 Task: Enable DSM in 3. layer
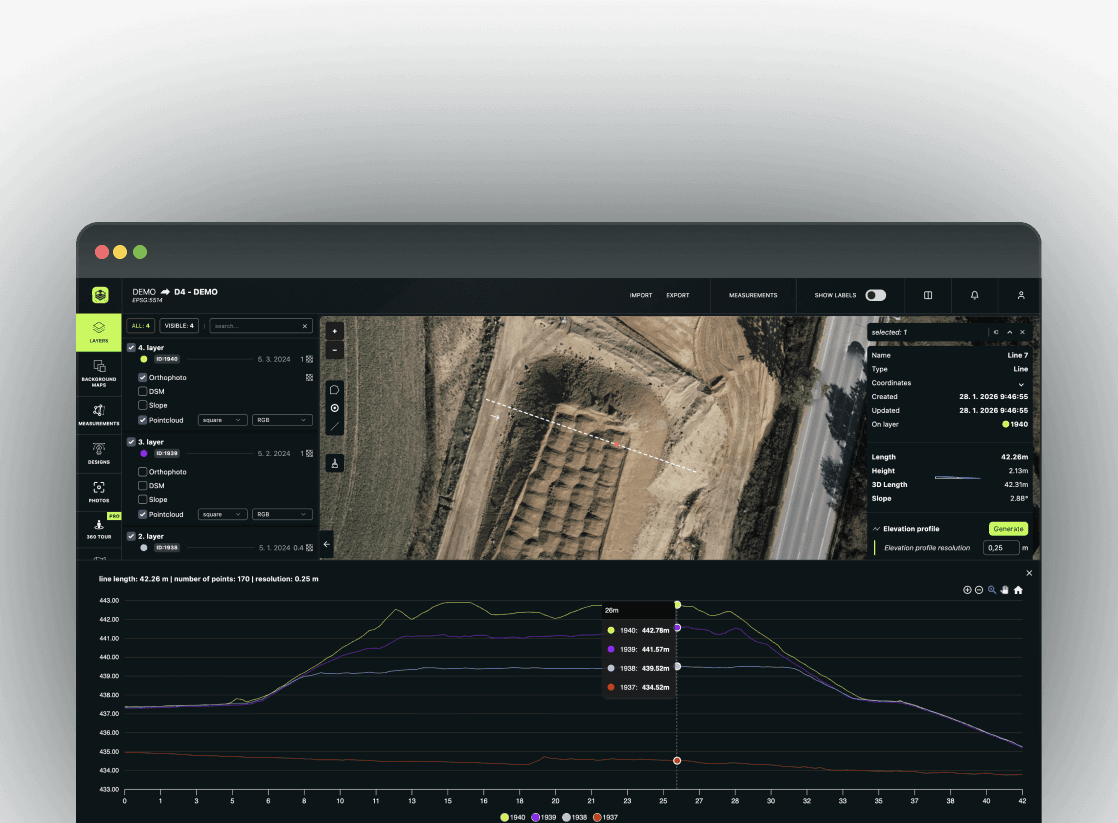pos(143,486)
